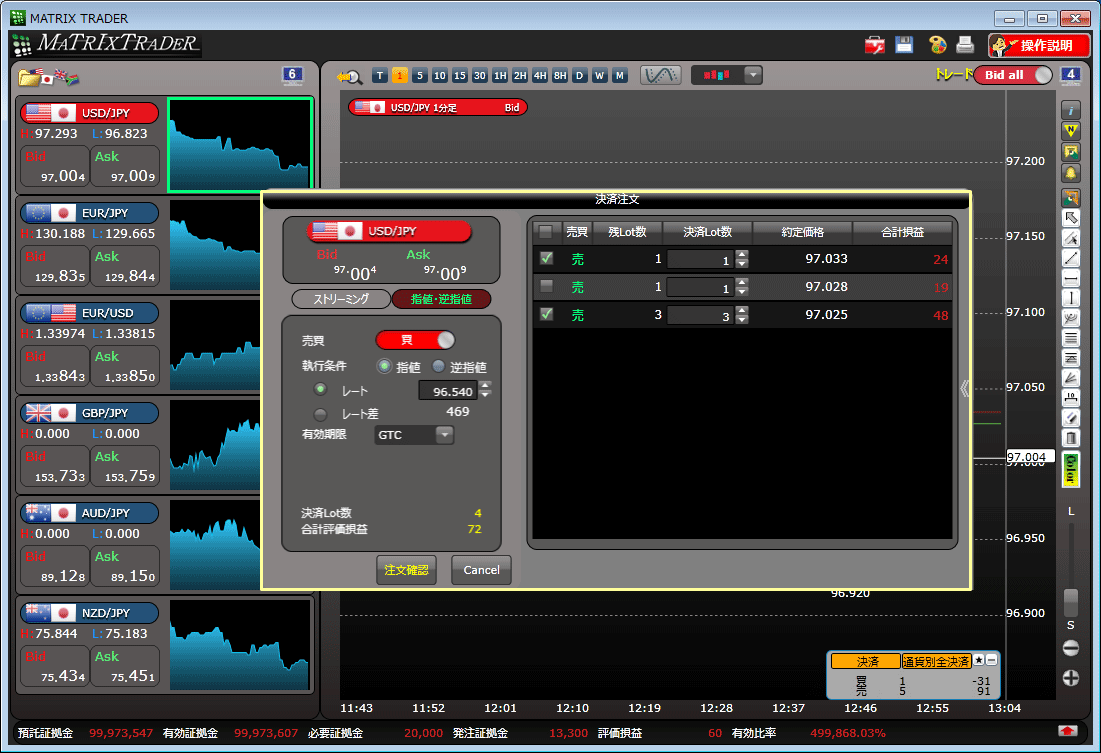Click the info 'i' icon on chart toolbar

coord(1070,110)
